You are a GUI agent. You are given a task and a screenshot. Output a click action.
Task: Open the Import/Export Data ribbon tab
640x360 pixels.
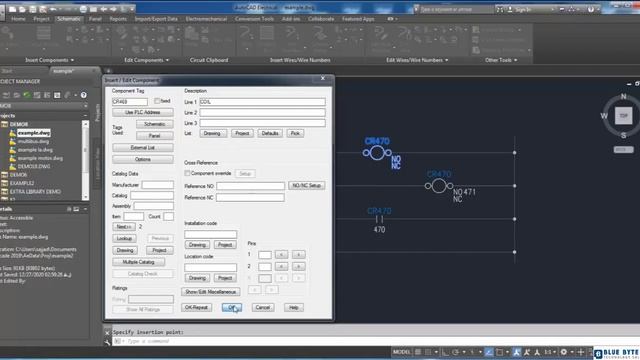[x=156, y=19]
